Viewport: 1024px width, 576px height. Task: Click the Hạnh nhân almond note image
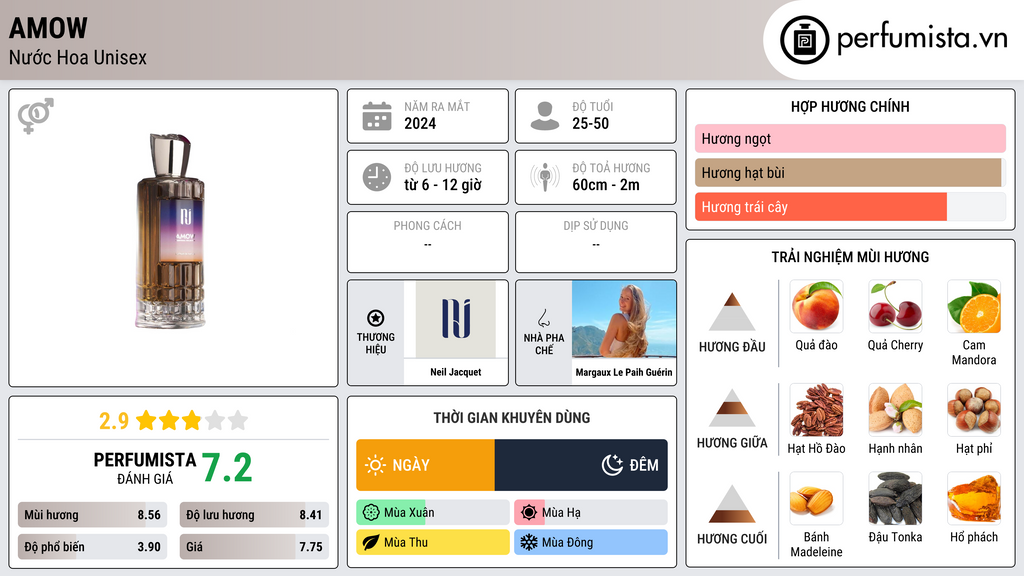pyautogui.click(x=895, y=409)
